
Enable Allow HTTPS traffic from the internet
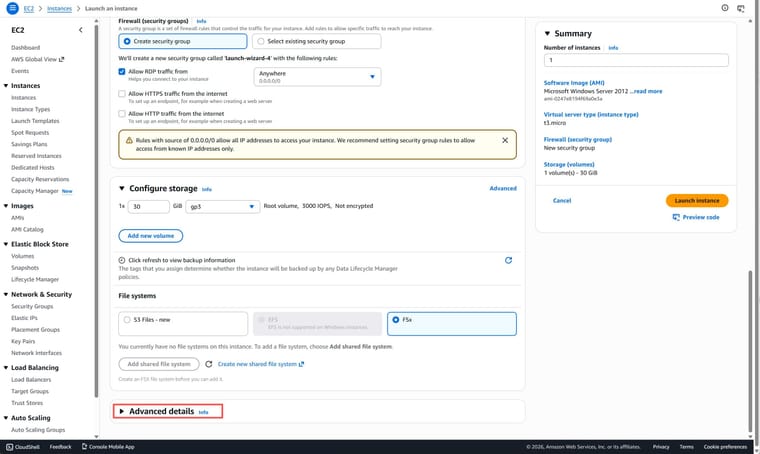(122, 94)
